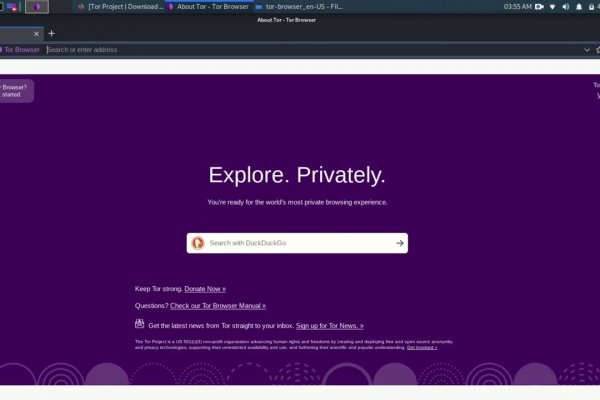The image size is (600, 400).
Task: Click the volume icon in system tray
Action: (566, 6)
